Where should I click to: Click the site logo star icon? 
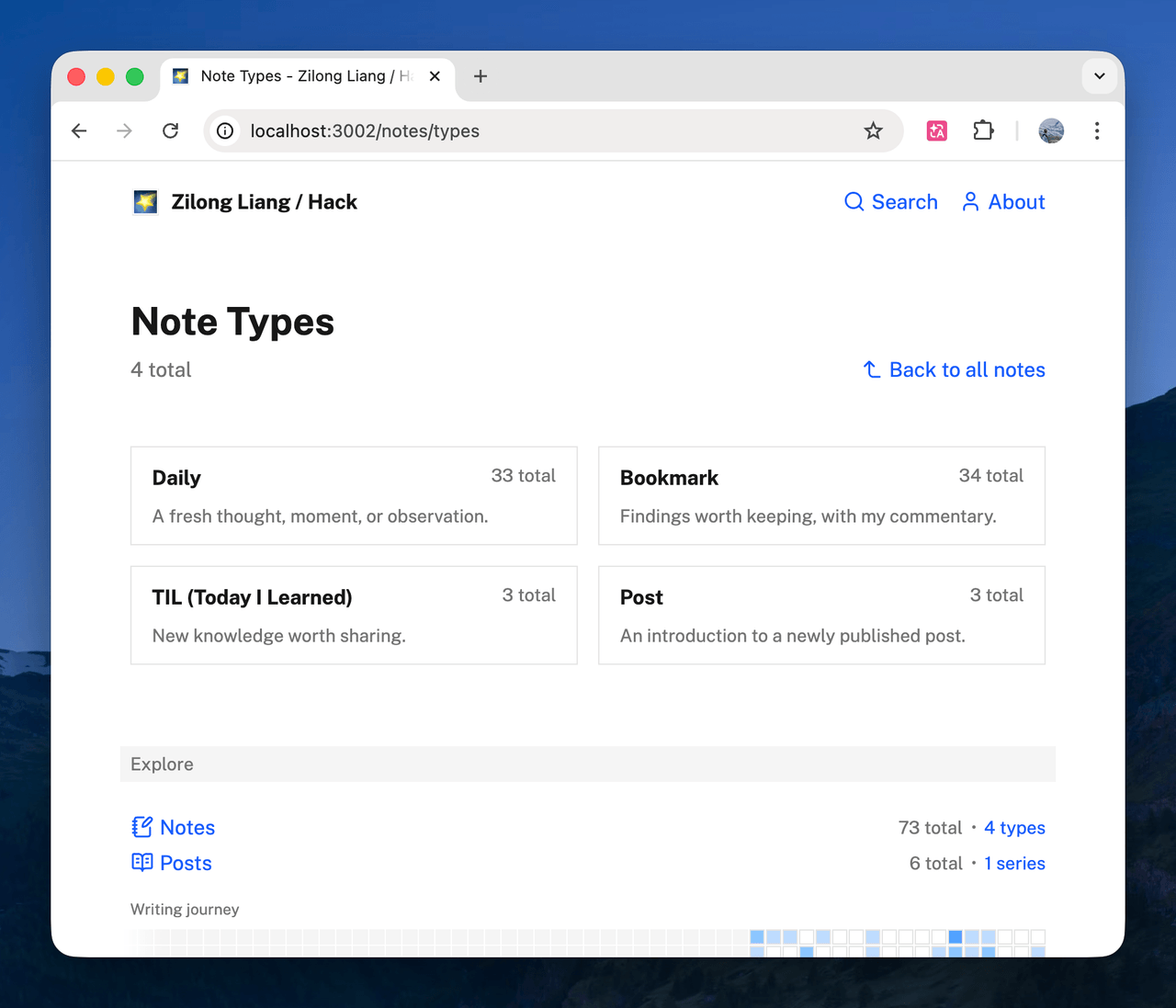[x=145, y=202]
